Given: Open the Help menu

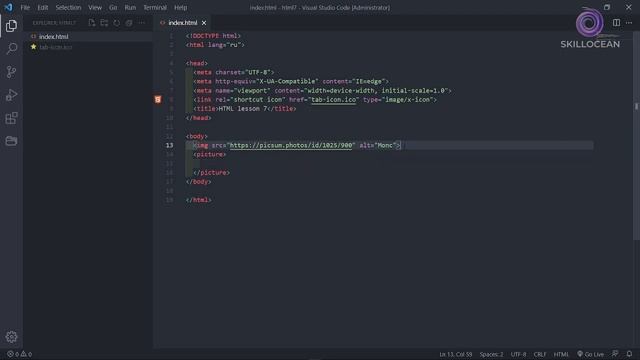Looking at the screenshot, I should pos(180,7).
